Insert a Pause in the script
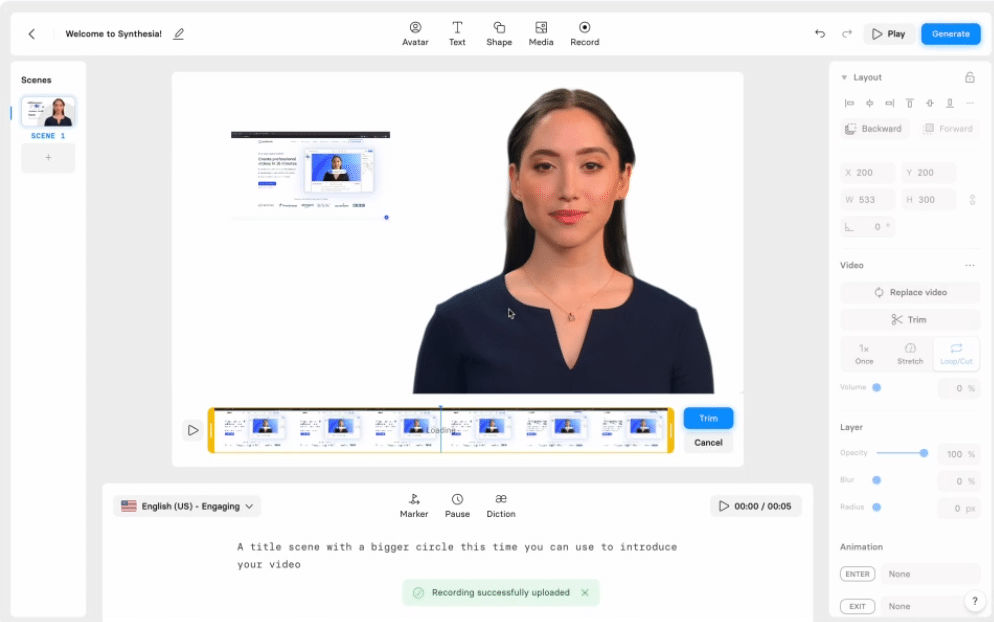The height and width of the screenshot is (622, 994). (457, 506)
